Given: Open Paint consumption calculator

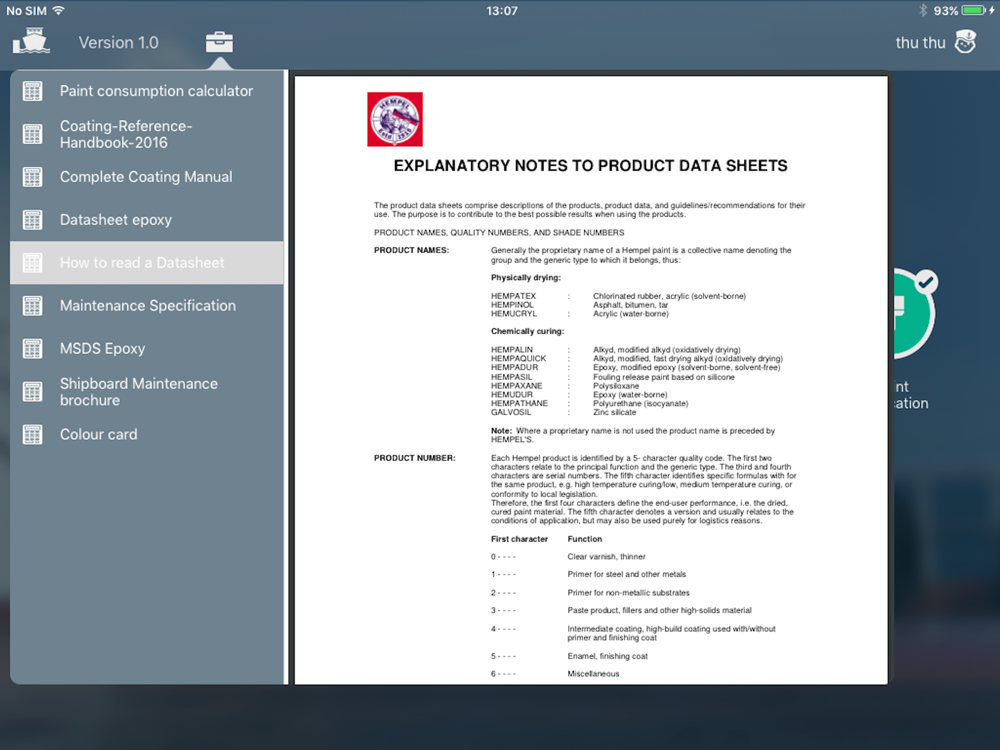Looking at the screenshot, I should (147, 91).
